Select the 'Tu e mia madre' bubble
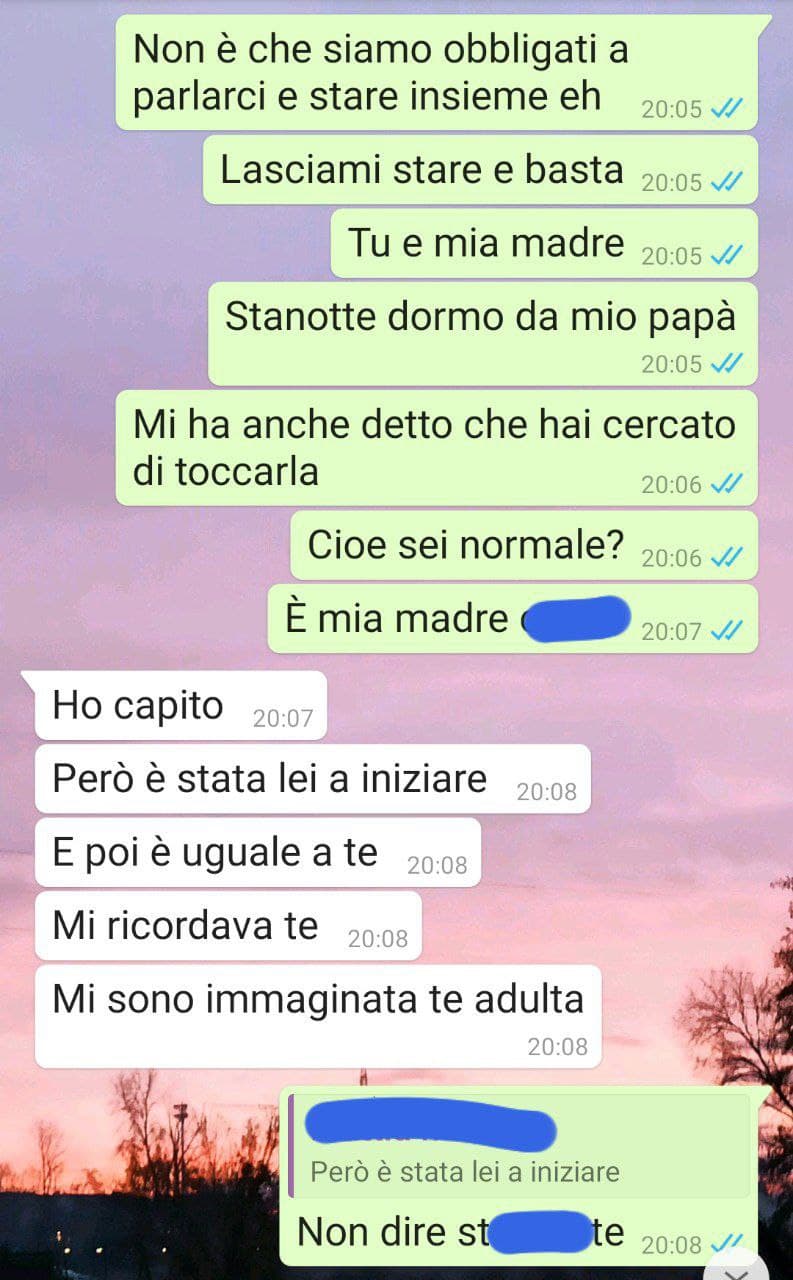Screen dimensions: 793x1280 tap(544, 243)
